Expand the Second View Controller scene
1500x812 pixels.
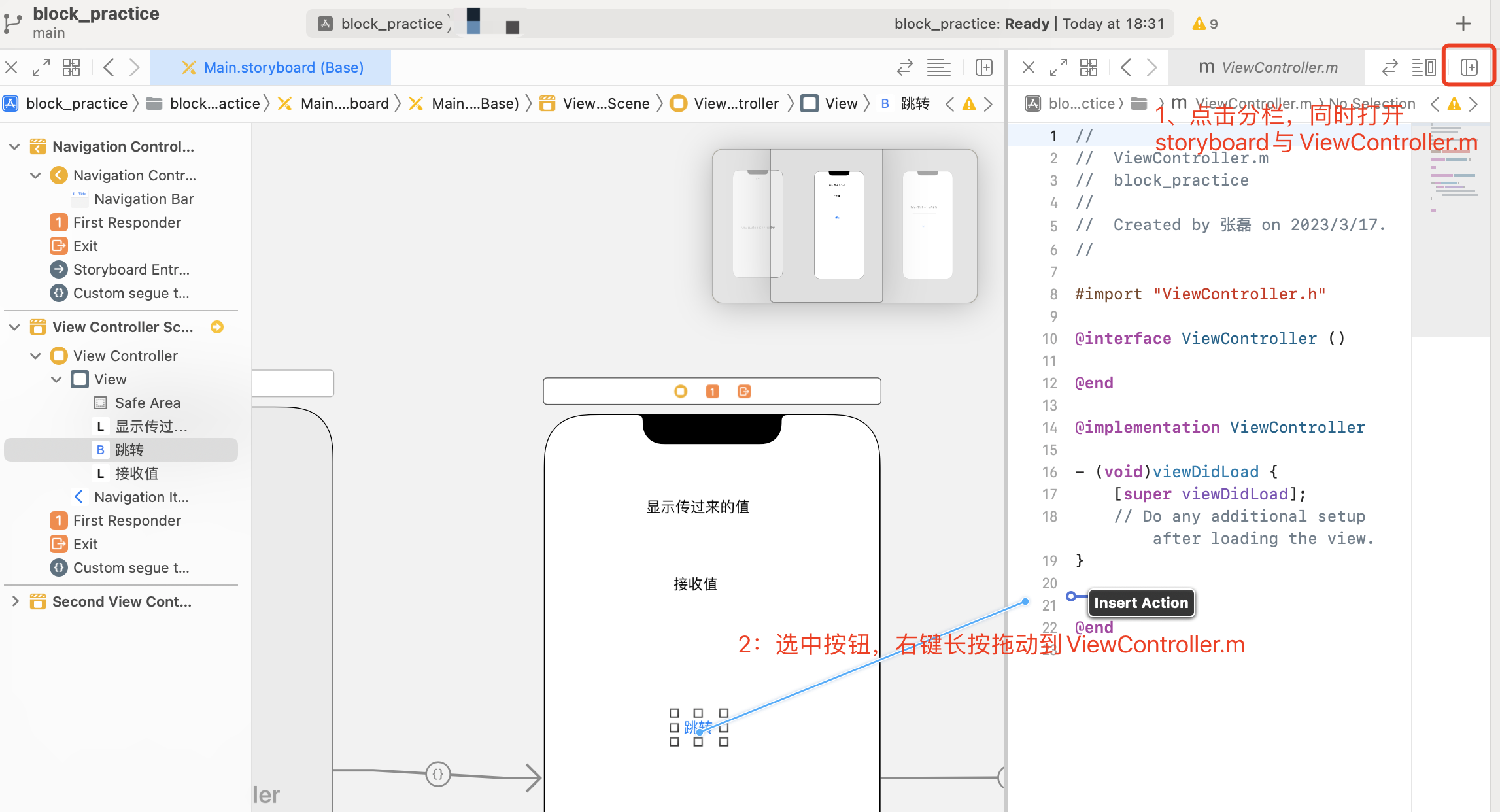pyautogui.click(x=14, y=601)
